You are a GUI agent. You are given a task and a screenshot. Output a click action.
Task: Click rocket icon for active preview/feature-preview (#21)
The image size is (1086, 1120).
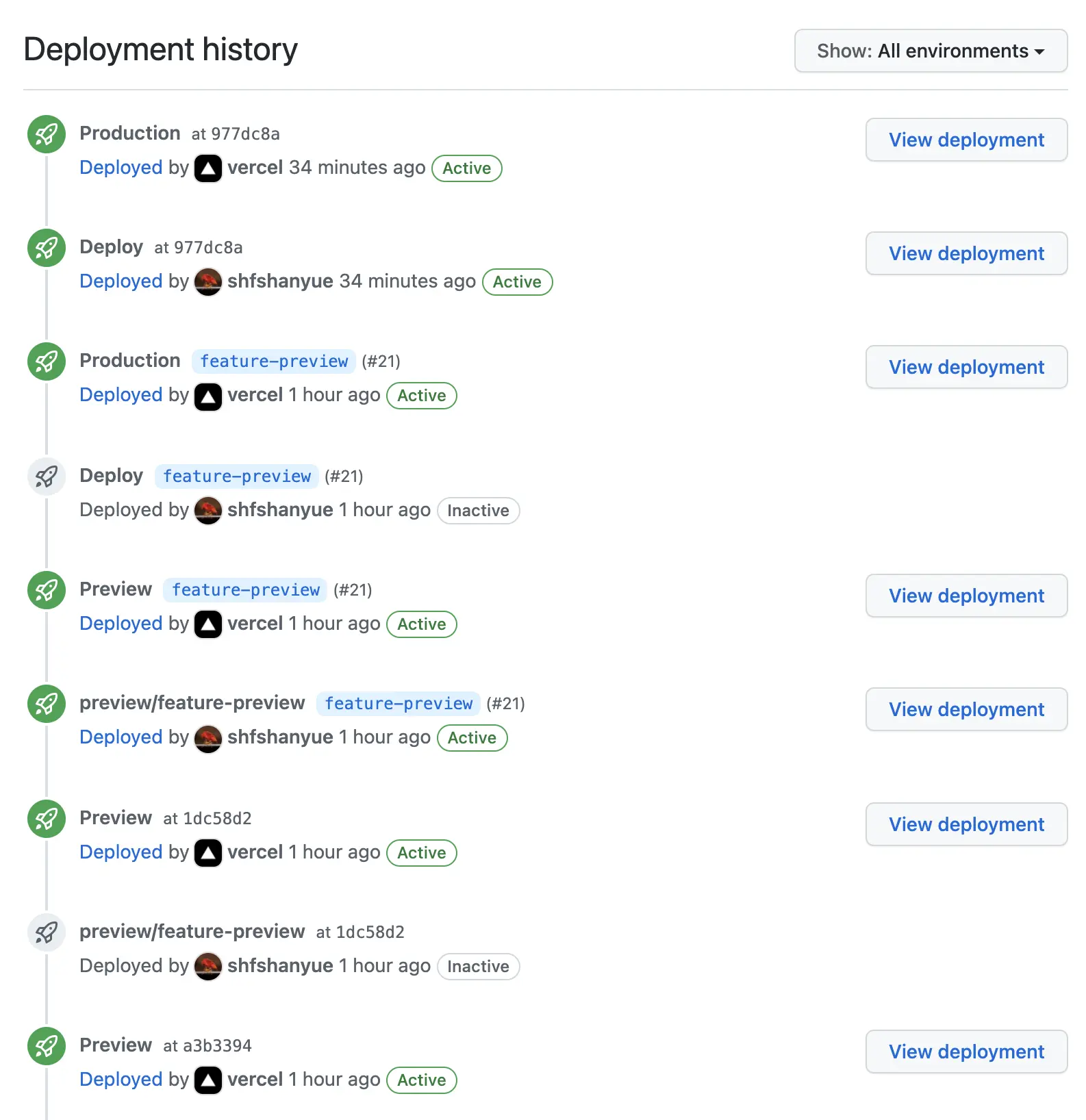pos(47,704)
